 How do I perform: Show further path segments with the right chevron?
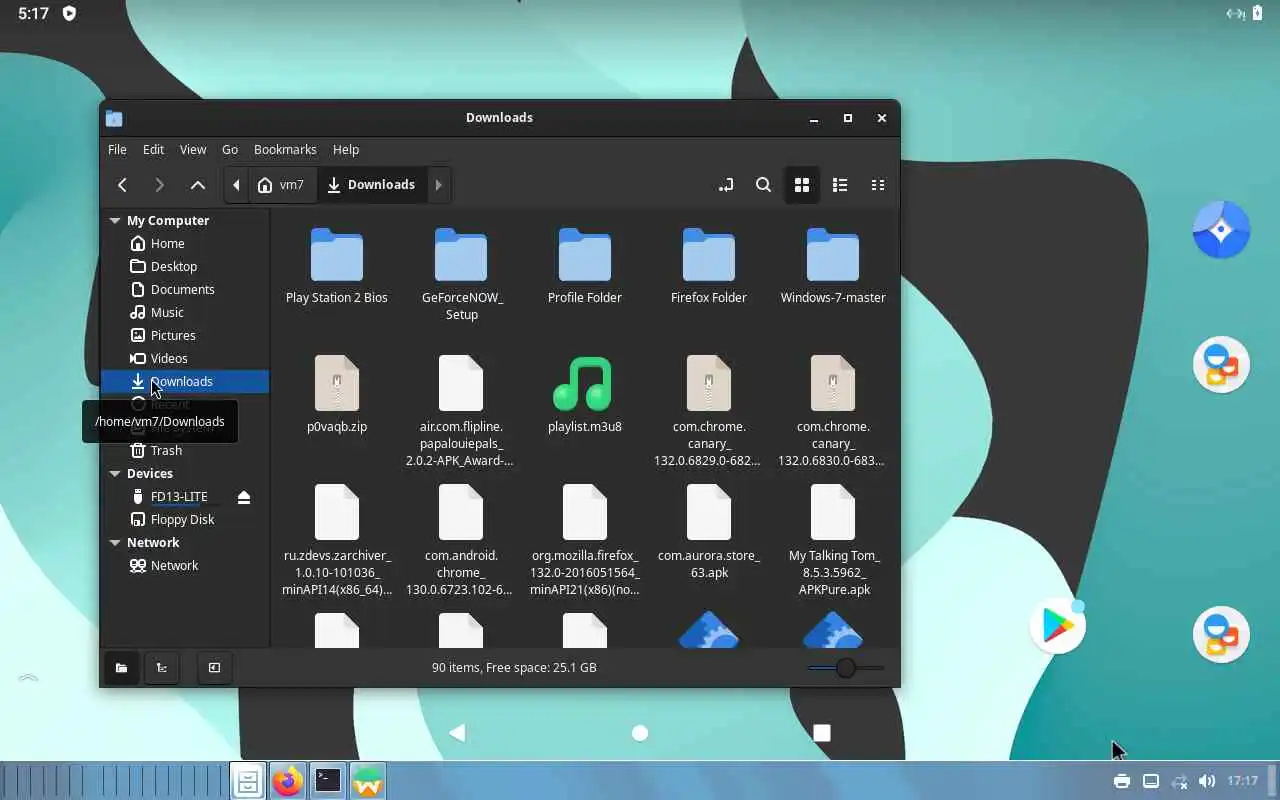pos(438,185)
